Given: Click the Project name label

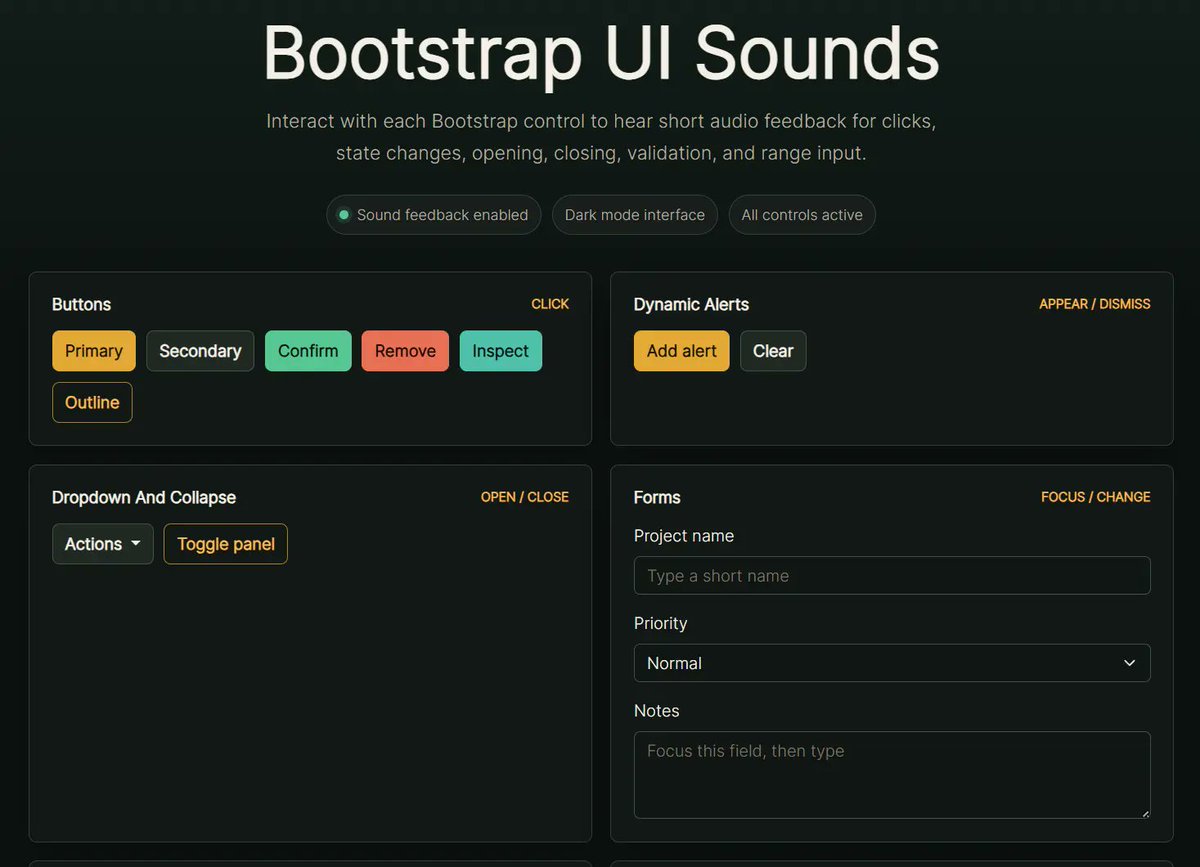Looking at the screenshot, I should (684, 536).
